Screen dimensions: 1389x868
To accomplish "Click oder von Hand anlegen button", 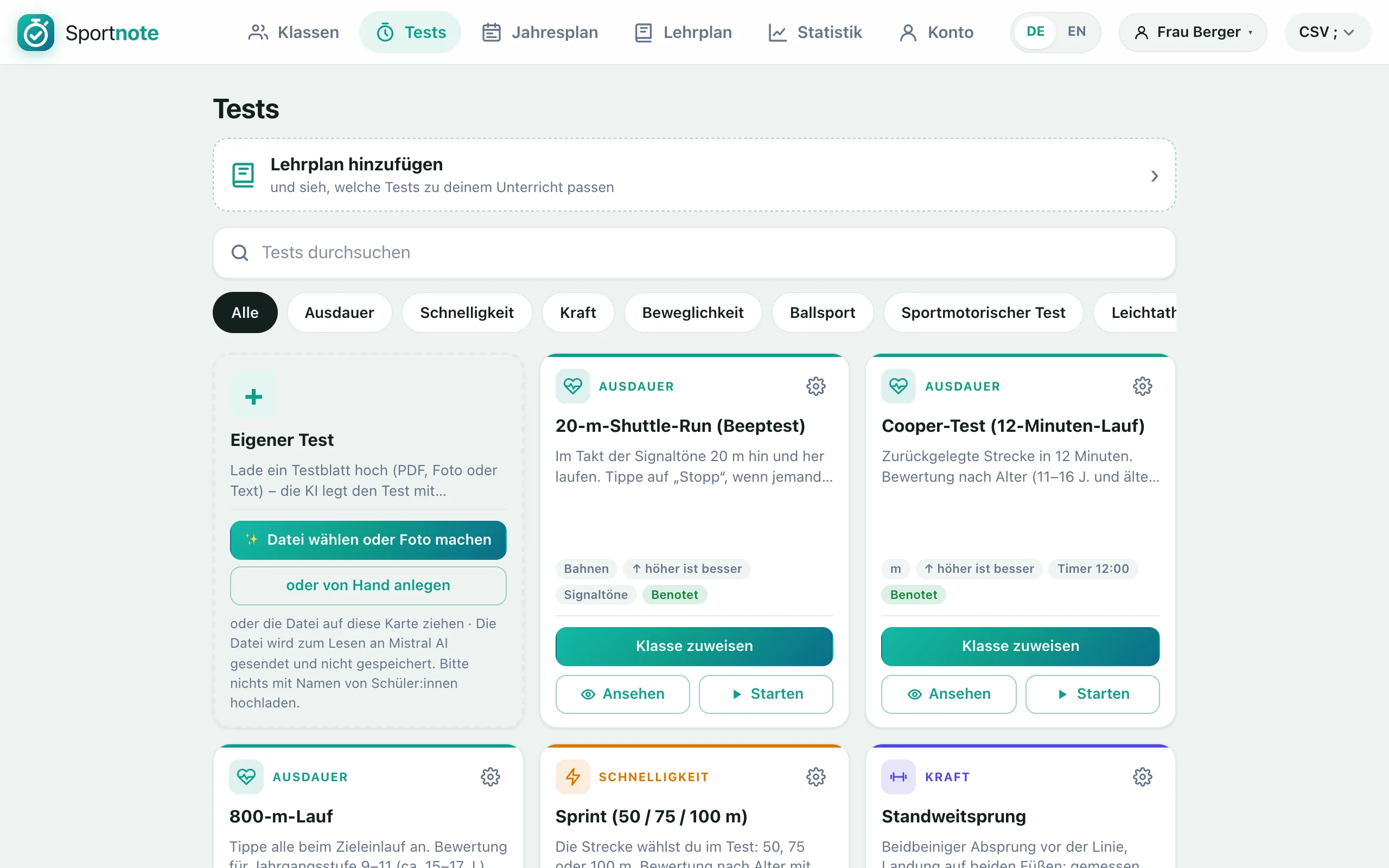I will pos(368,585).
